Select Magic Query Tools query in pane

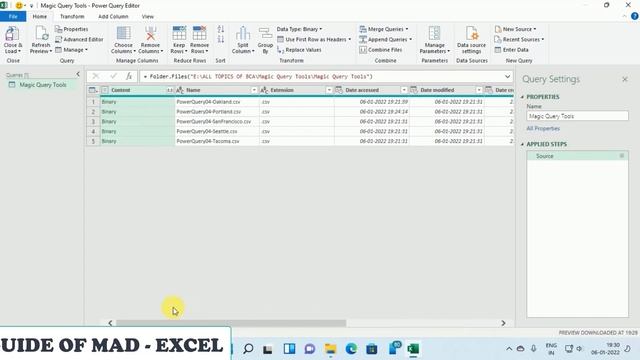click(42, 84)
